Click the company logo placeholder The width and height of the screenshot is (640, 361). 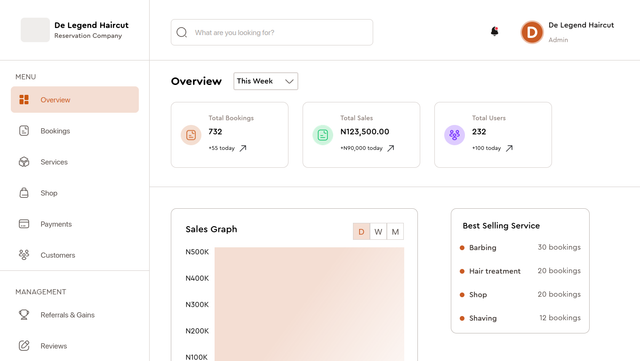[35, 30]
